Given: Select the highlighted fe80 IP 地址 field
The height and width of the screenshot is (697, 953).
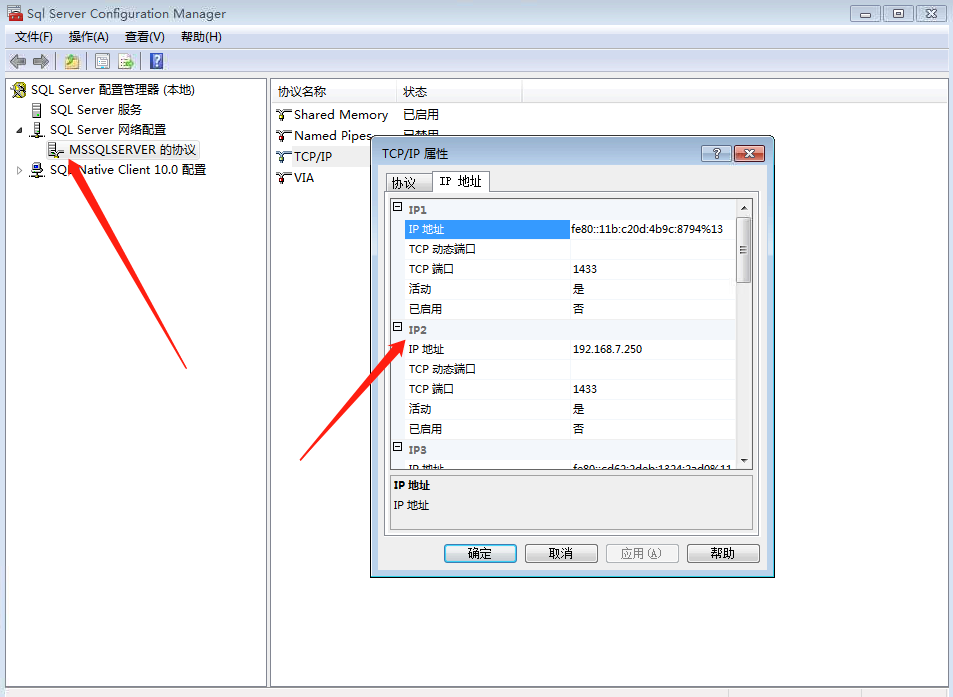Looking at the screenshot, I should point(487,229).
